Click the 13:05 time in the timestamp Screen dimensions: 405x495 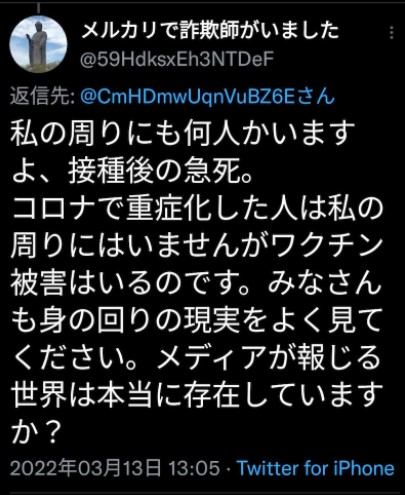(x=194, y=468)
